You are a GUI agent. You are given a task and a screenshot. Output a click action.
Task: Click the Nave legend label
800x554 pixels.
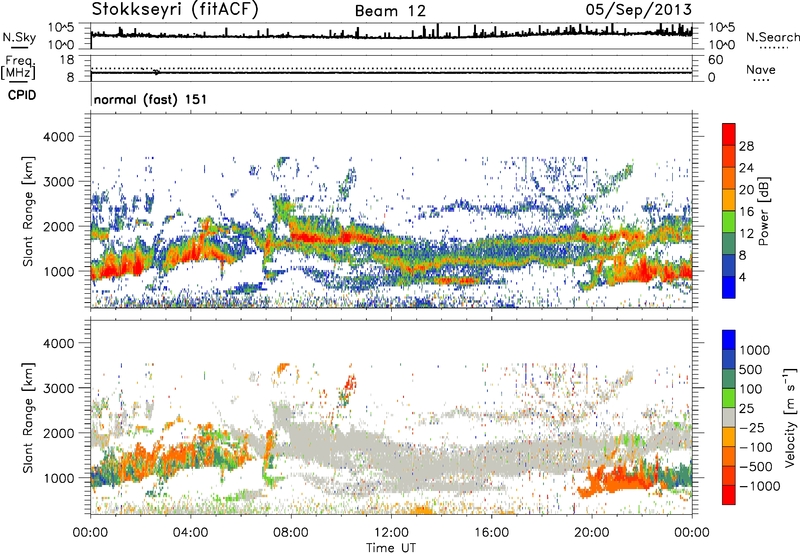click(x=761, y=70)
